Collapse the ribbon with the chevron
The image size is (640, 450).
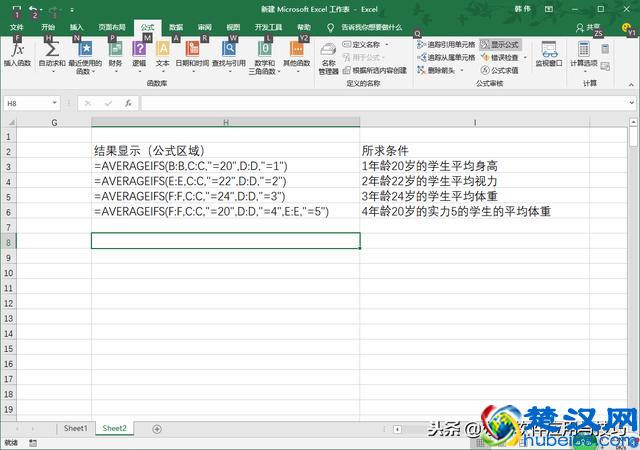(631, 85)
